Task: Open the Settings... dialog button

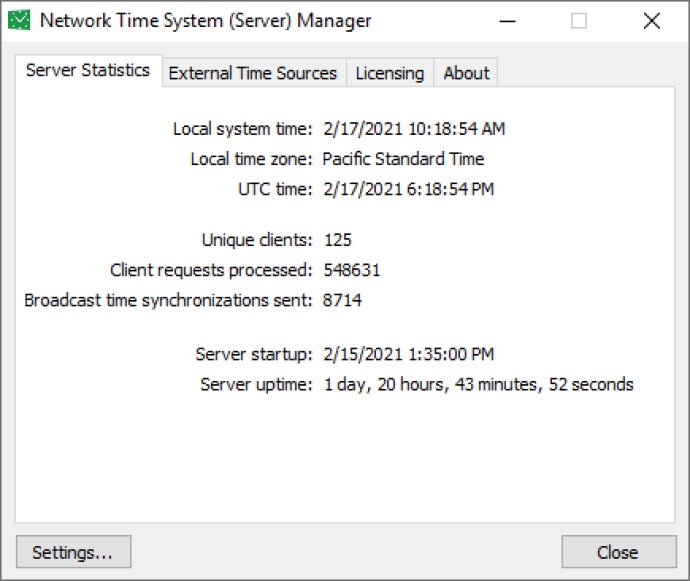Action: click(x=73, y=552)
